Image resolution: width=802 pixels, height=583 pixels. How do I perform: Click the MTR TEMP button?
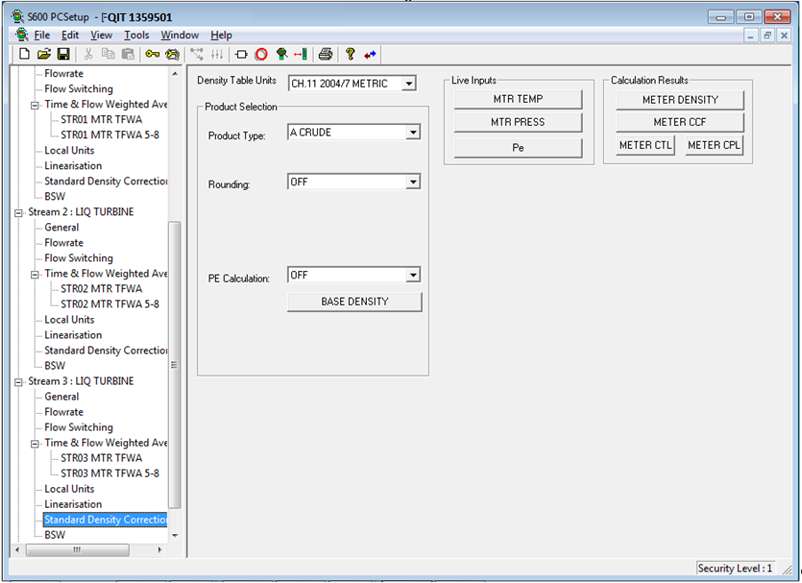pyautogui.click(x=518, y=99)
